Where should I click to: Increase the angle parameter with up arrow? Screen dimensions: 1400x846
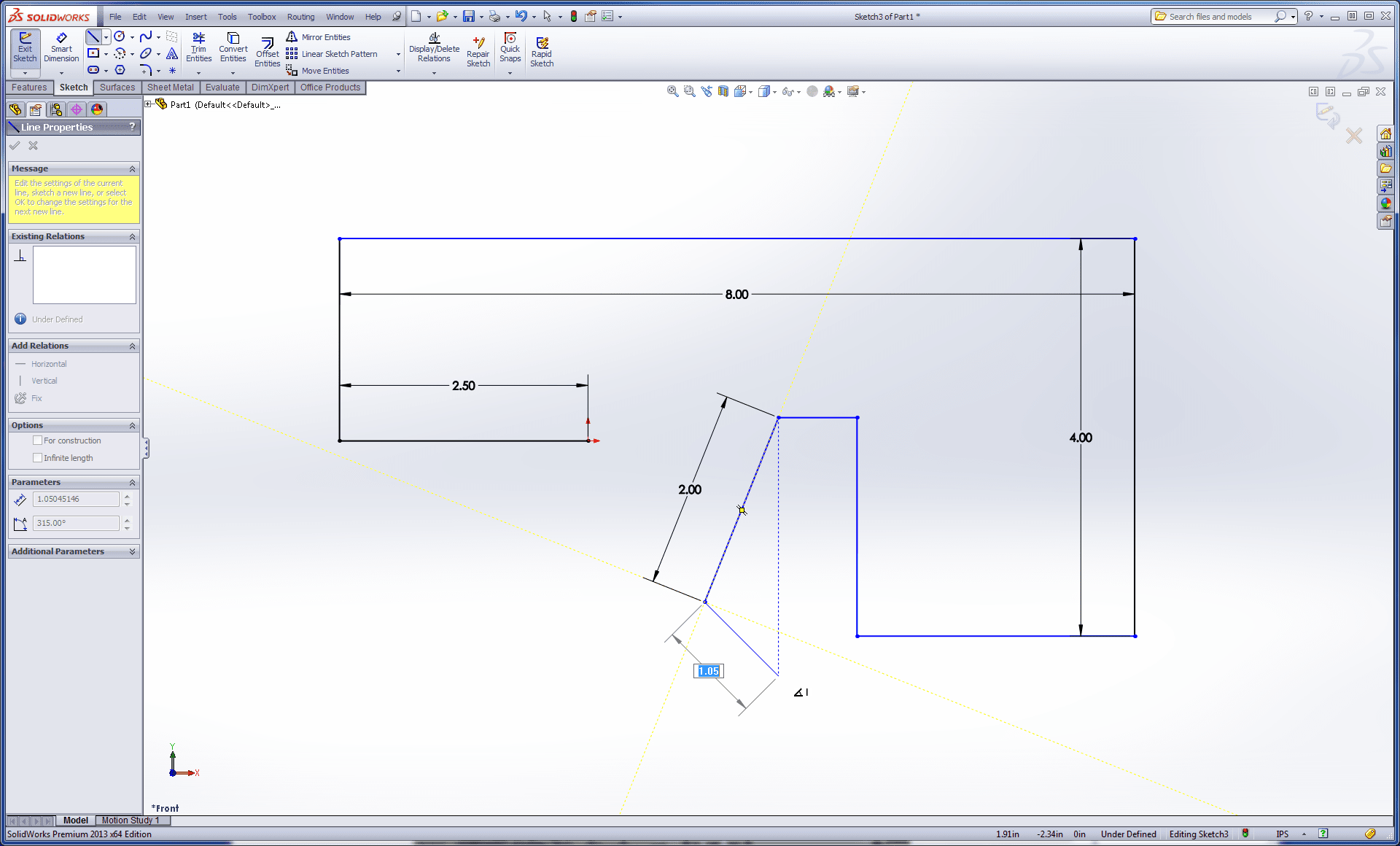(x=127, y=519)
